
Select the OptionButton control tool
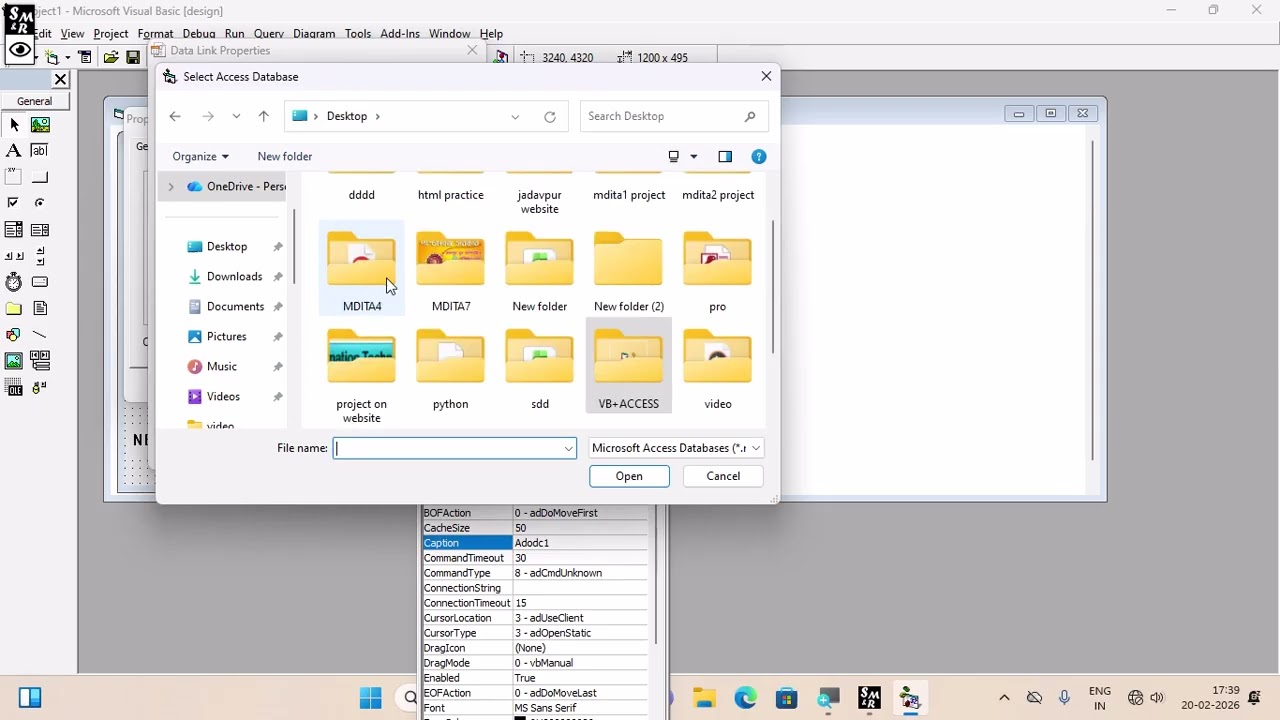(40, 203)
